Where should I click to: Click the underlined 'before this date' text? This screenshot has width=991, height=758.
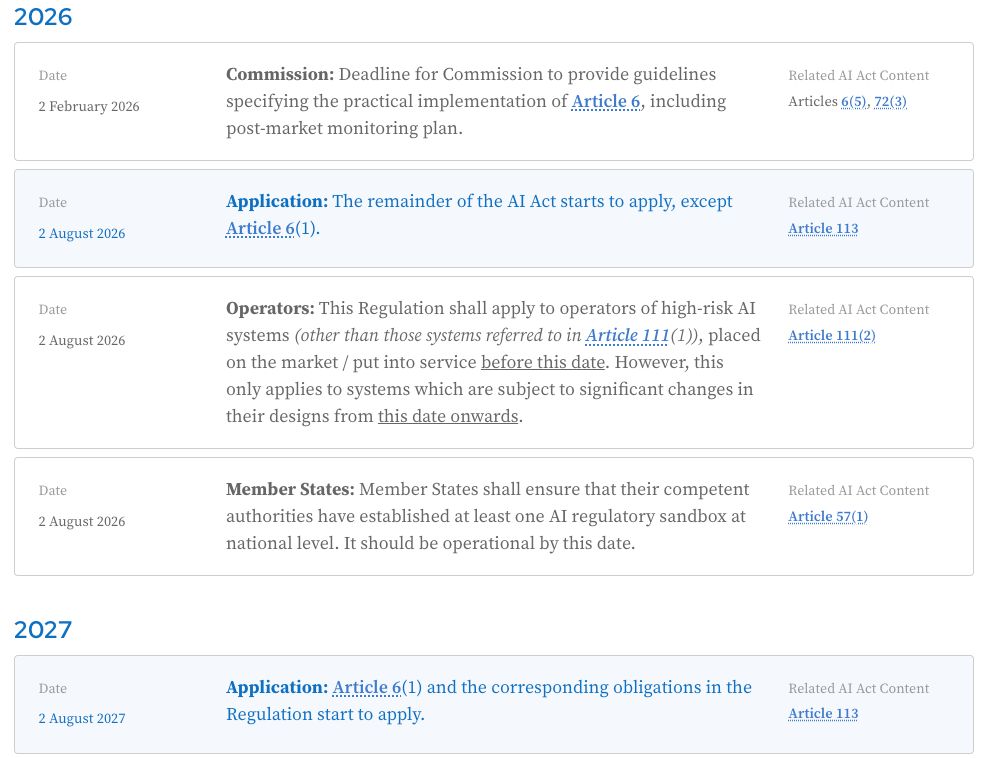point(542,362)
